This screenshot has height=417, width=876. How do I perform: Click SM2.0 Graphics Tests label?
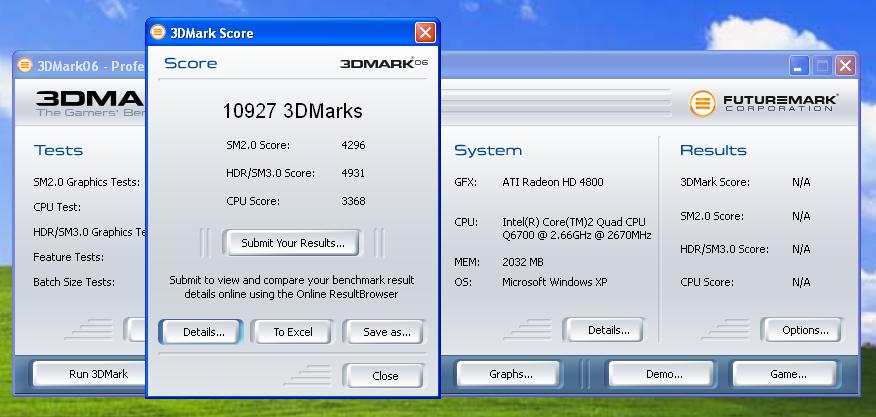pos(87,182)
